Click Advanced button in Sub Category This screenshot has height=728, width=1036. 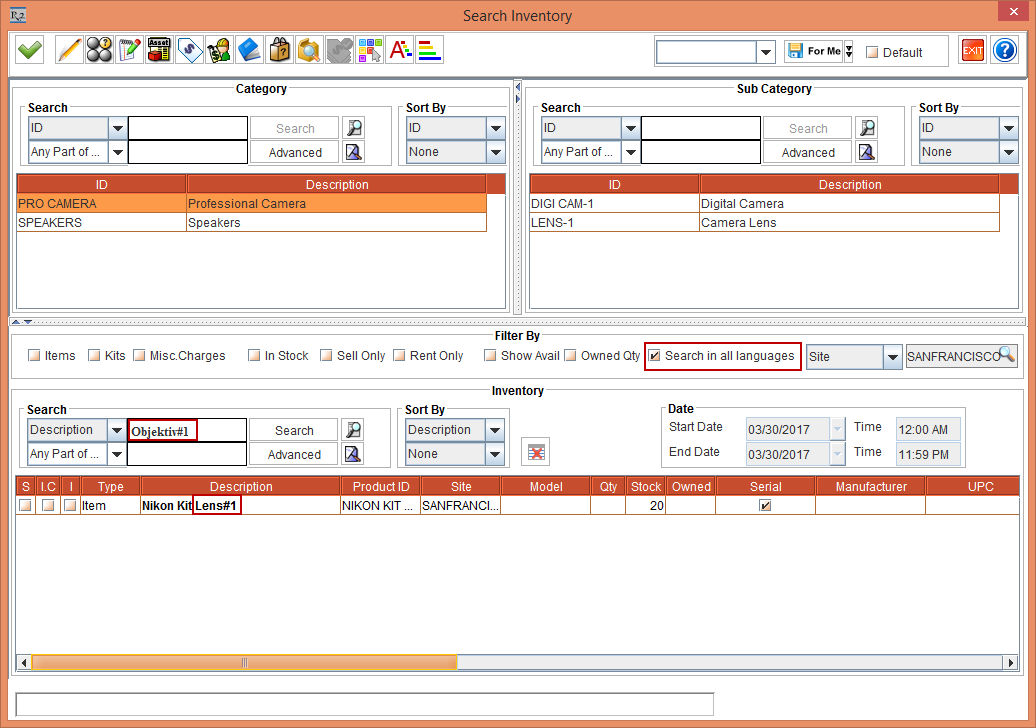[x=807, y=153]
